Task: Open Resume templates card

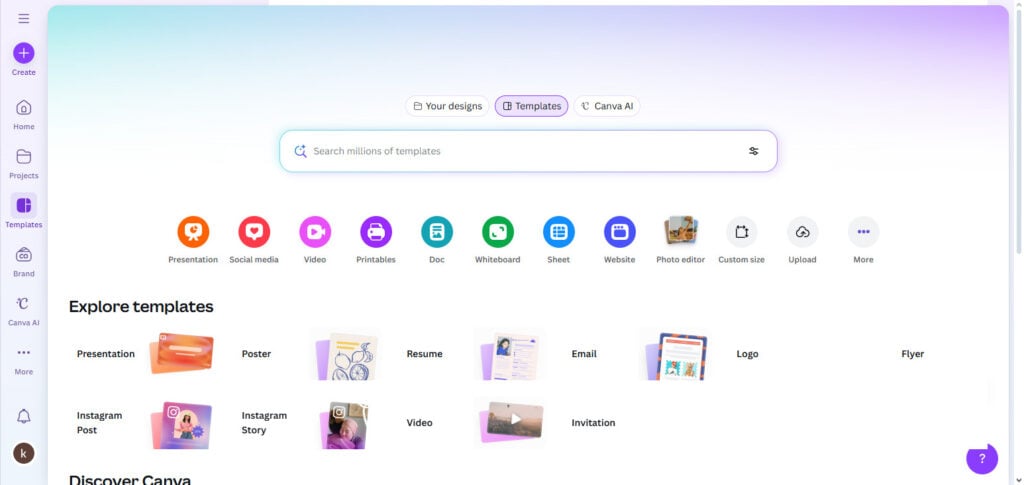Action: coord(475,354)
